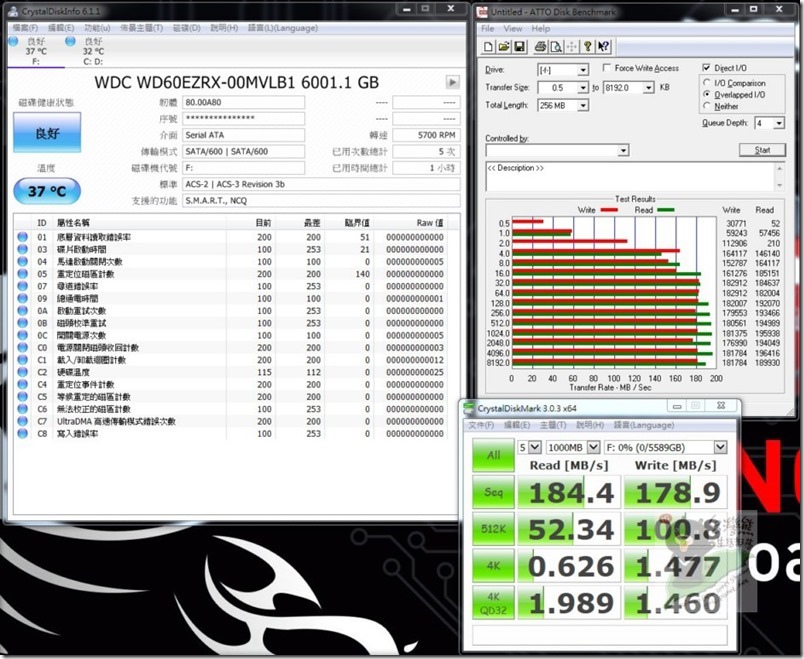The height and width of the screenshot is (659, 804).
Task: Run the 4K QD32 test button
Action: click(x=493, y=603)
